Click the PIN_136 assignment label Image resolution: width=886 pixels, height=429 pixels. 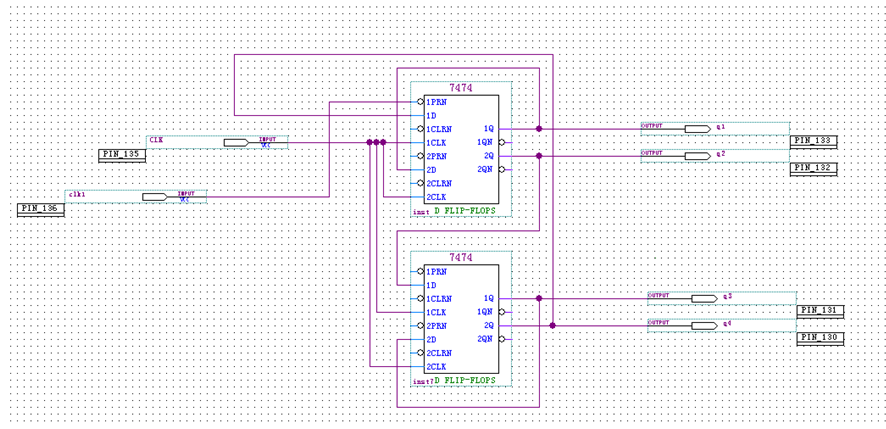[41, 209]
